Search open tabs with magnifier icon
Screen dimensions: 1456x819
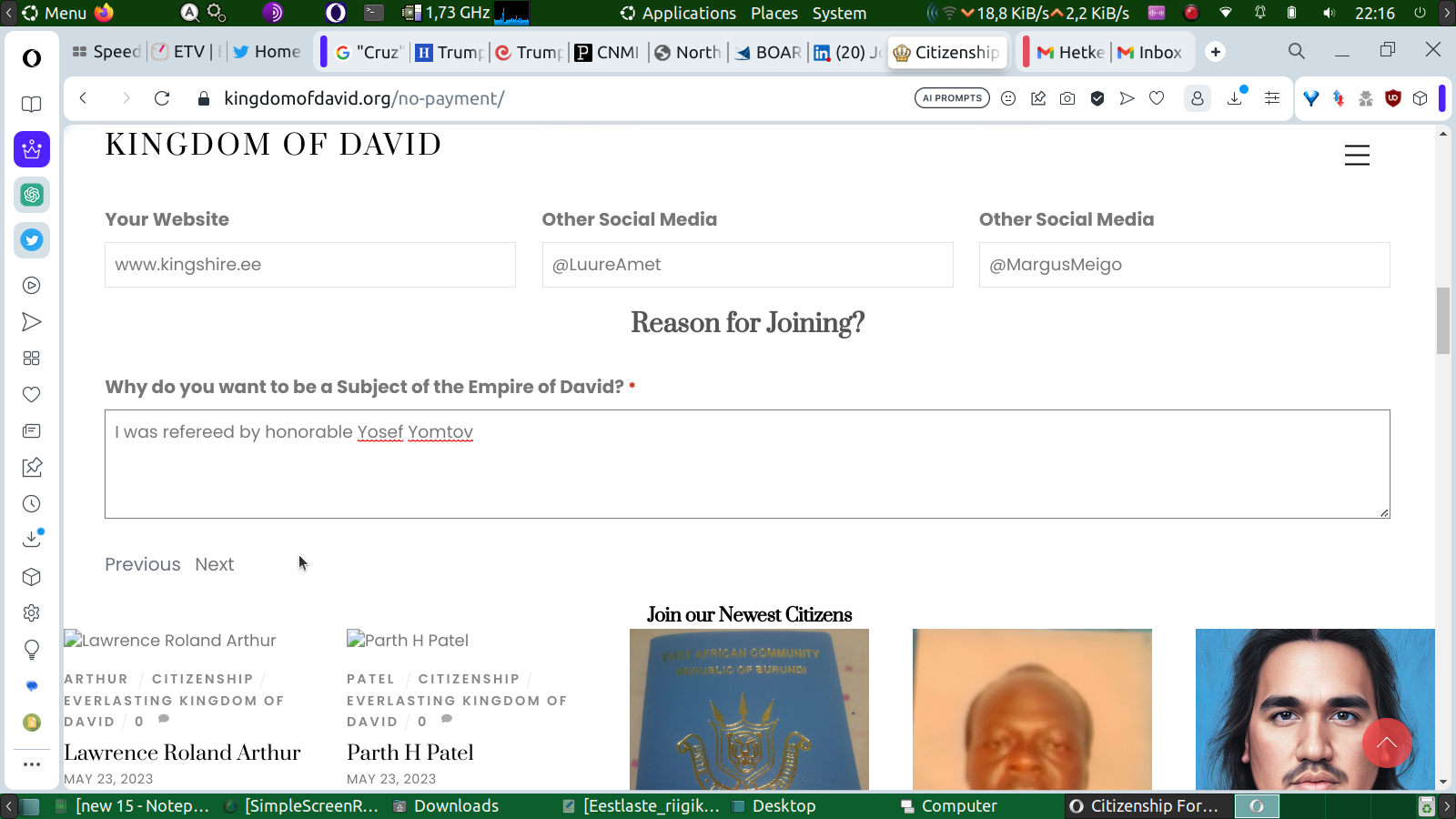pyautogui.click(x=1297, y=51)
